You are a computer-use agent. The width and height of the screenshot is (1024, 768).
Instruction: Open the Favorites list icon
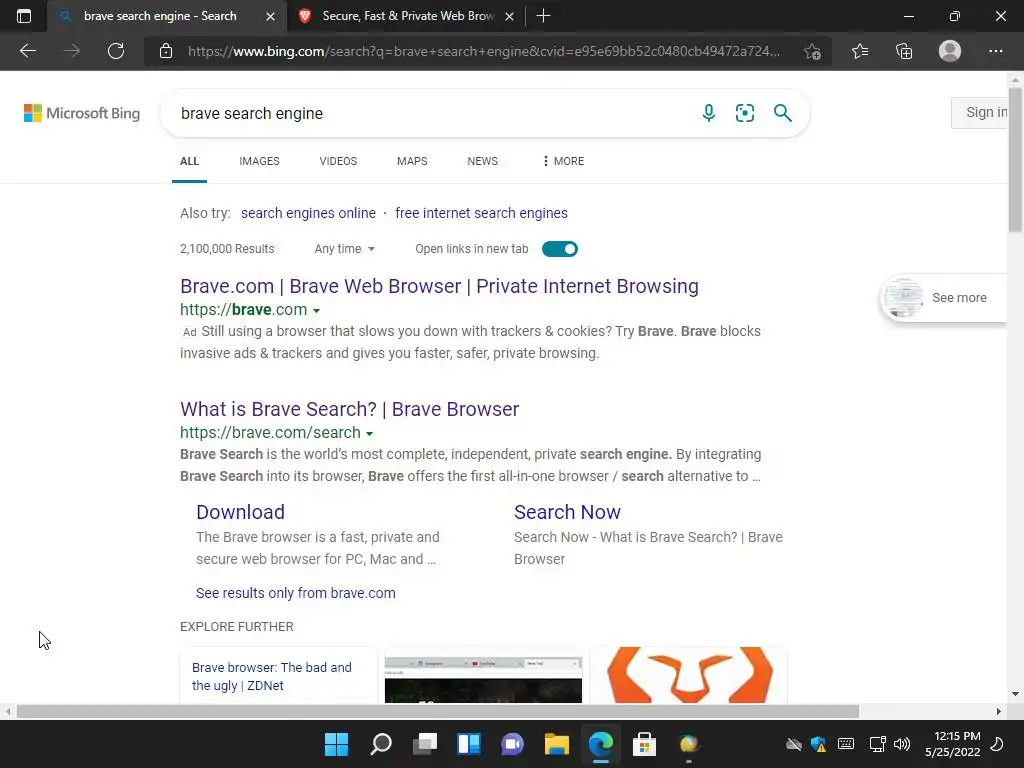click(x=860, y=51)
